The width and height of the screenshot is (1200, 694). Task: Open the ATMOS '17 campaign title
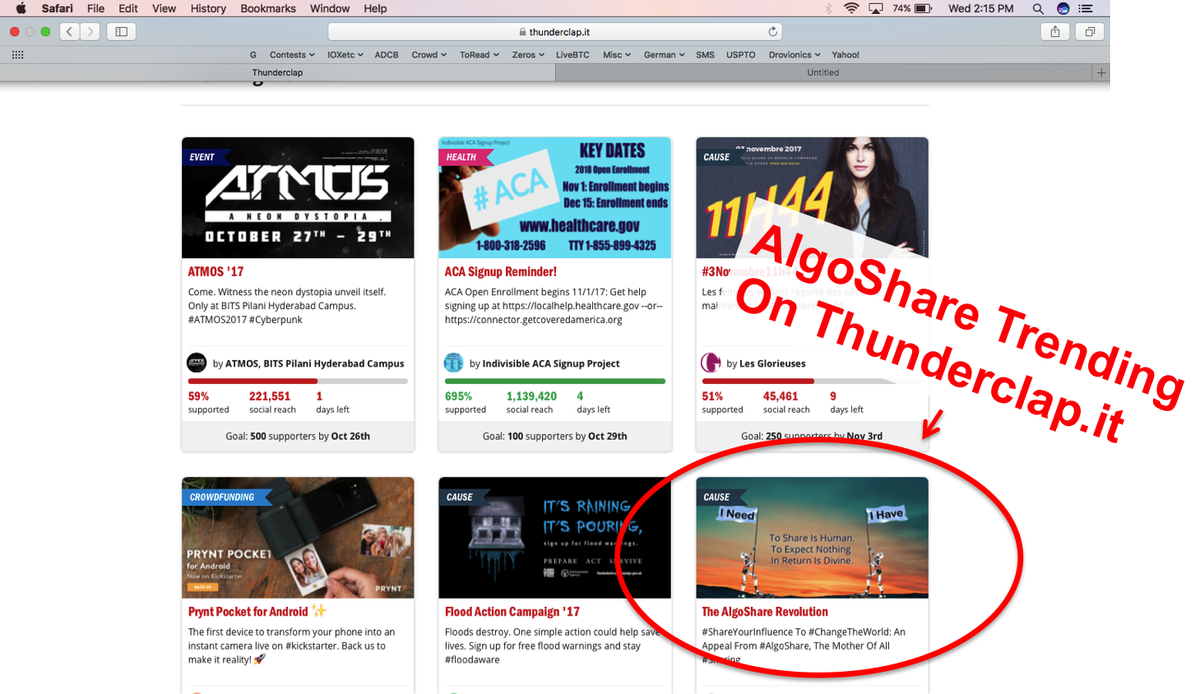tap(216, 271)
